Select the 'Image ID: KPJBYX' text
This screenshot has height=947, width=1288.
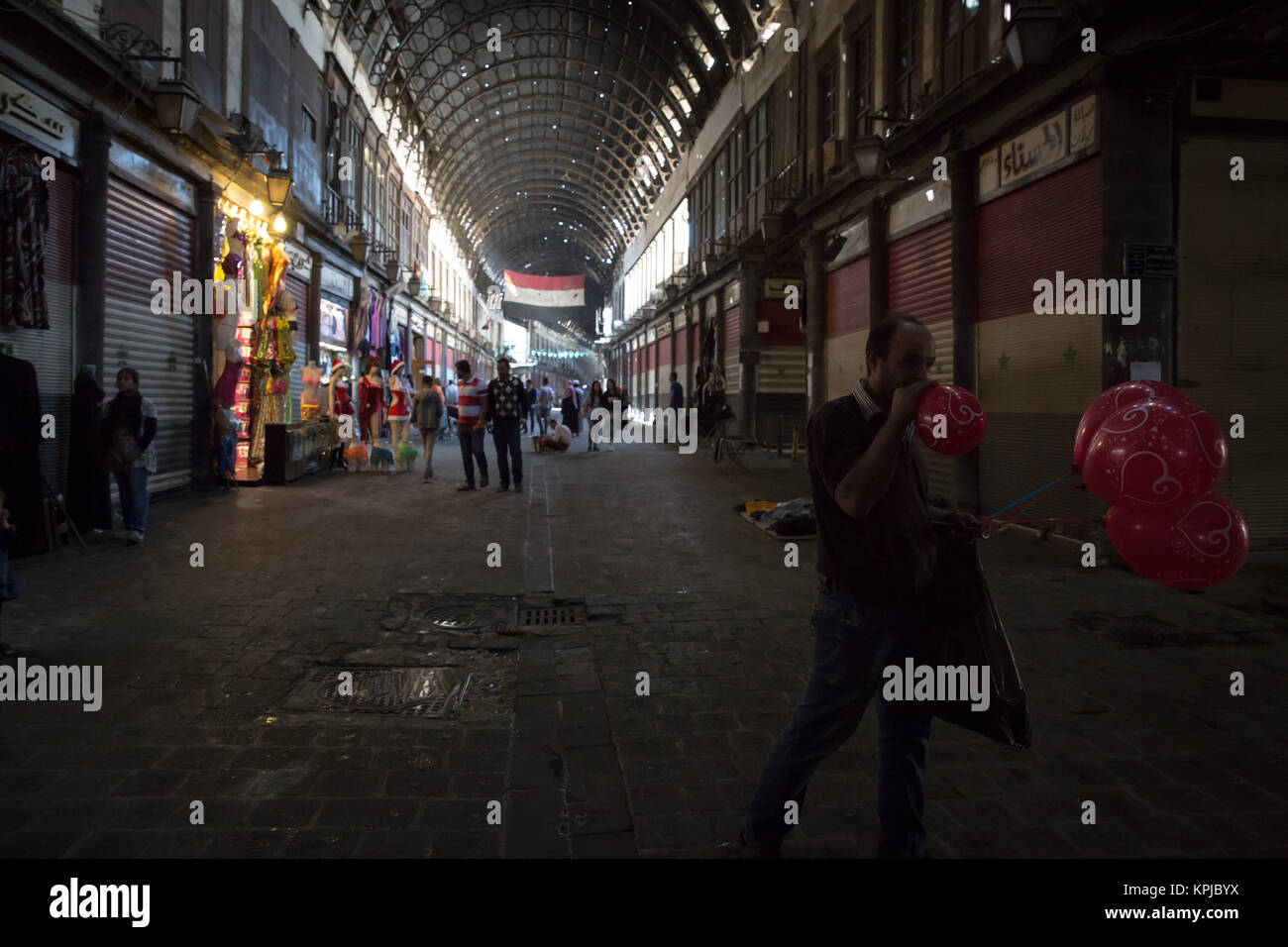click(1181, 891)
